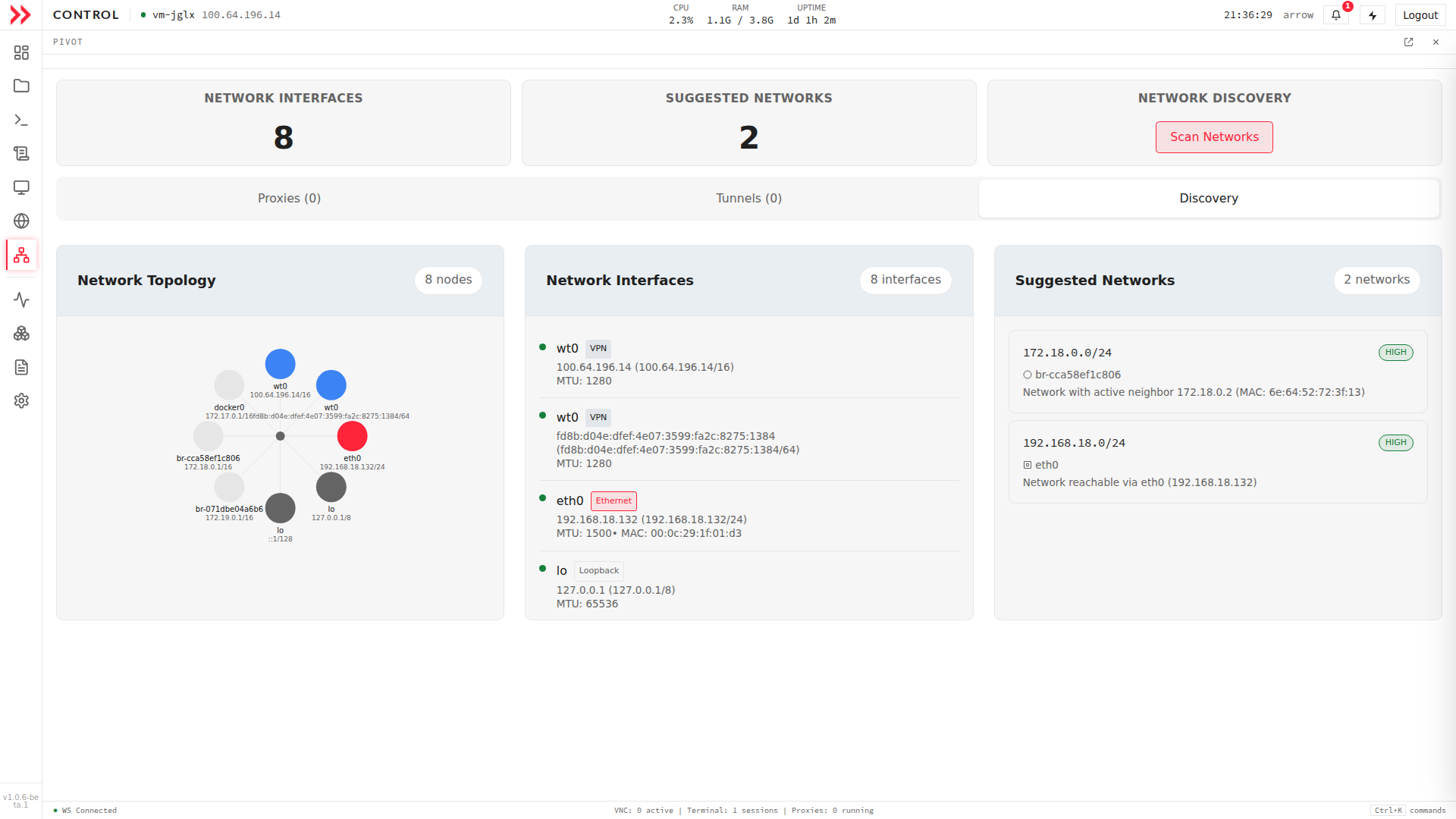Click the CPU 2.3% indicator
The image size is (1456, 819).
point(681,14)
